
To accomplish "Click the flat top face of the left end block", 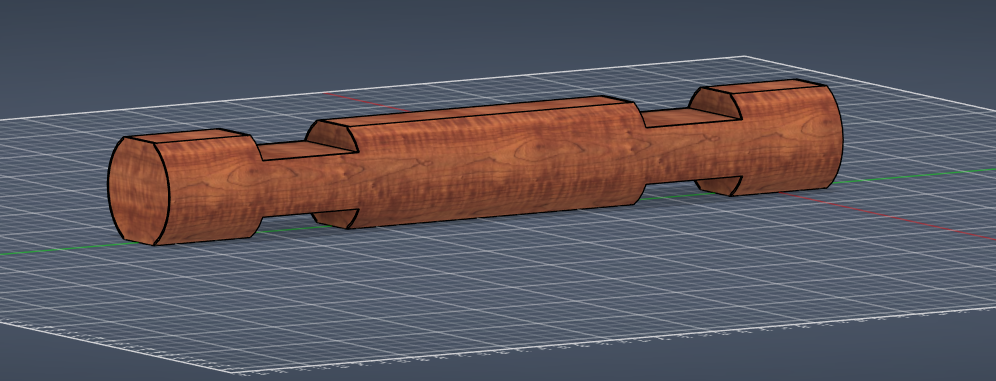I will point(189,136).
